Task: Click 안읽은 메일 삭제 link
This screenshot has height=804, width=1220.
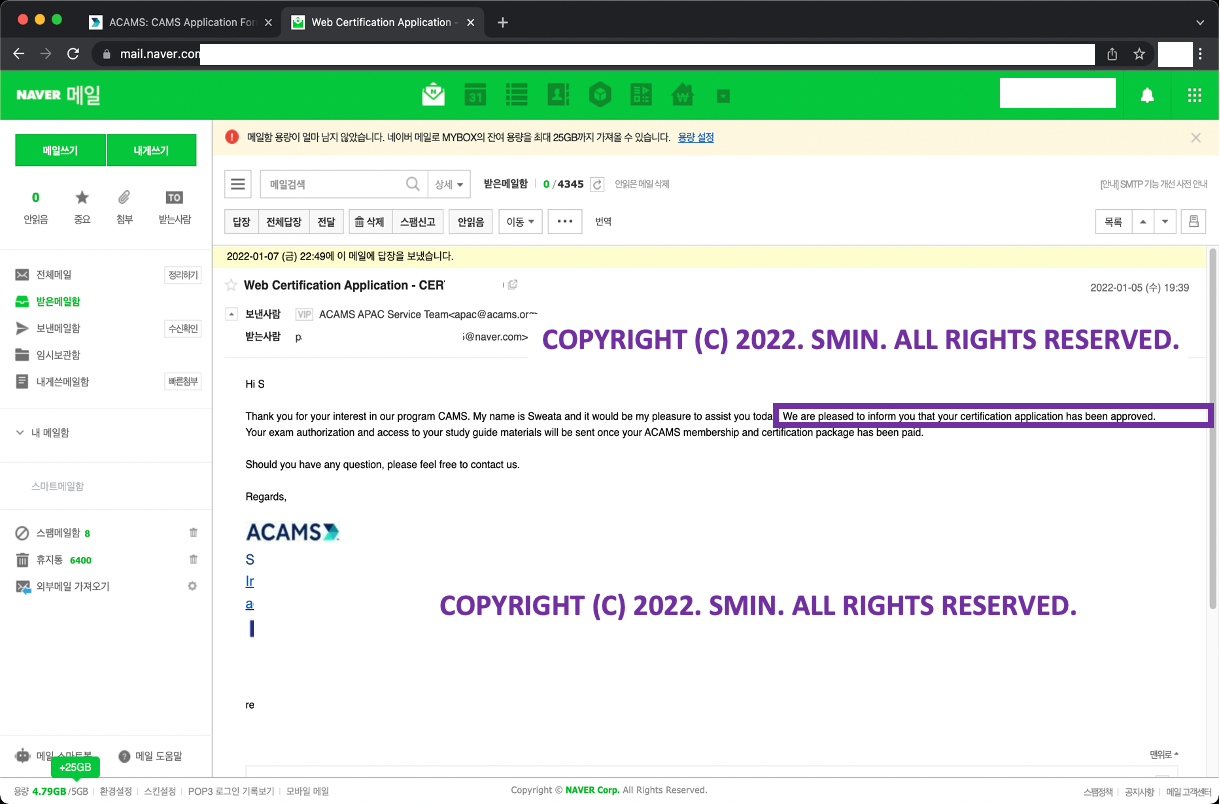Action: pos(642,184)
